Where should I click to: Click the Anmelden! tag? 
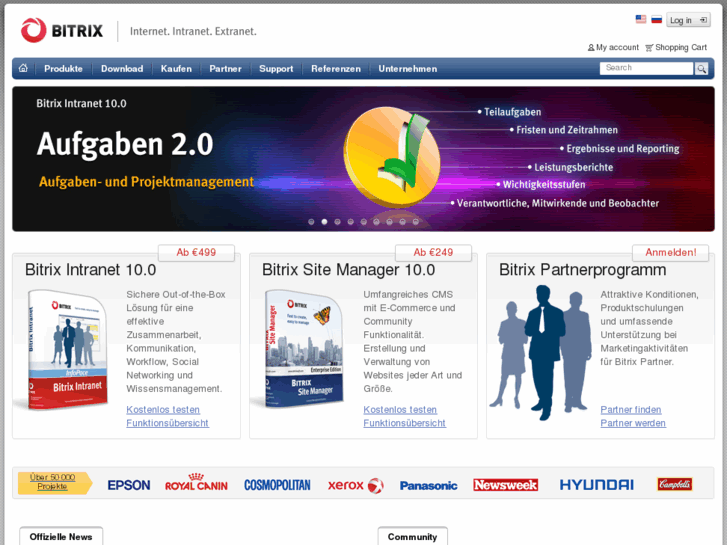pos(670,252)
